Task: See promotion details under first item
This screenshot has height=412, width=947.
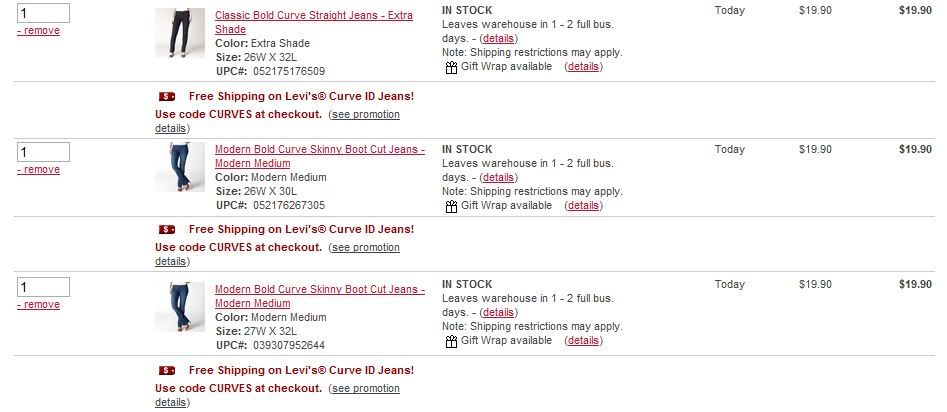Action: coord(277,121)
